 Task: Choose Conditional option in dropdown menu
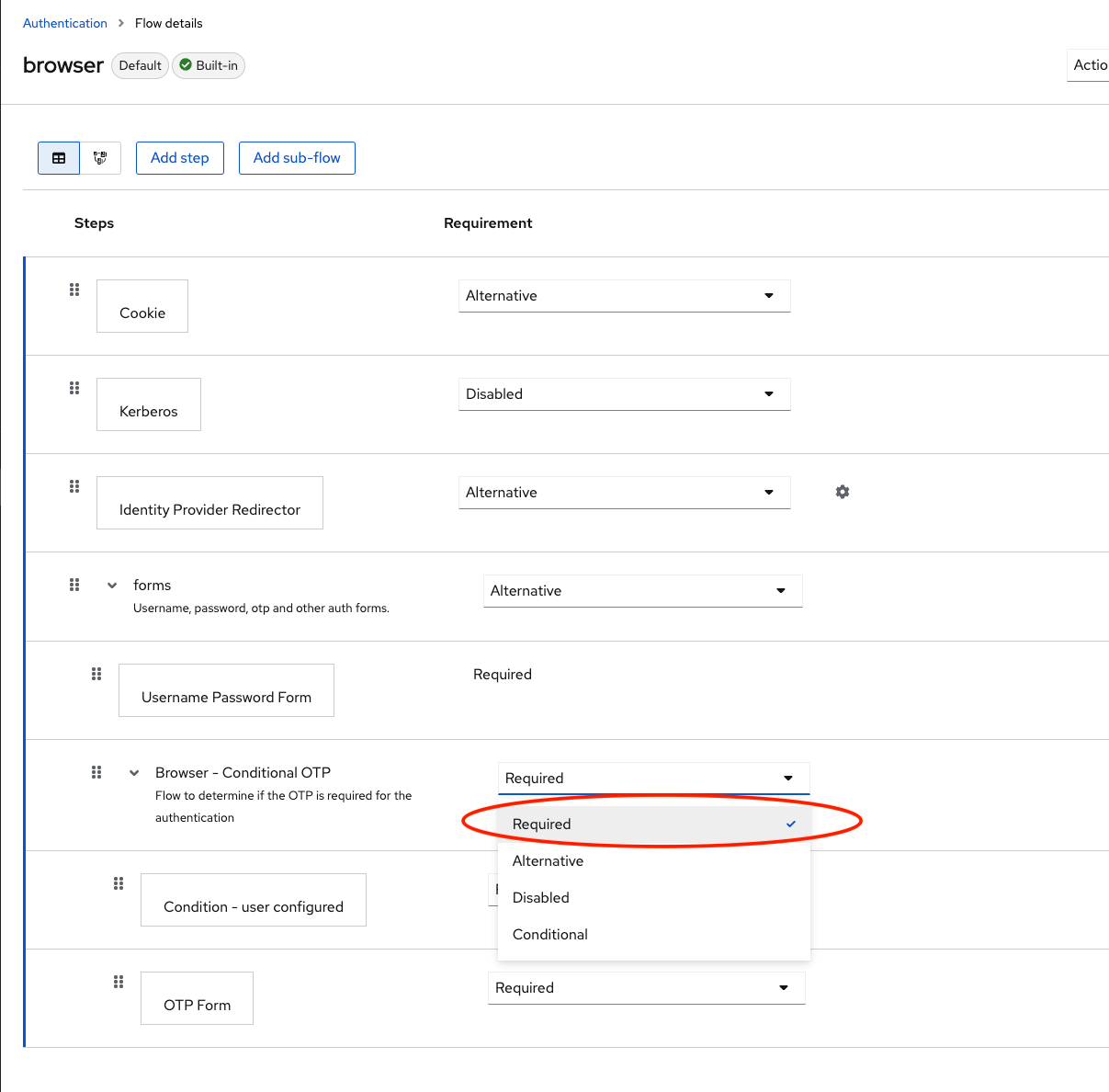[x=550, y=935]
